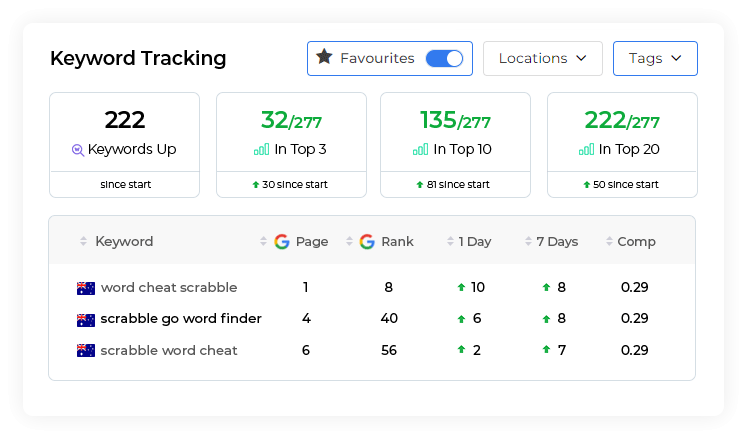Image resolution: width=747 pixels, height=439 pixels.
Task: Sort table by Keyword column arrows
Action: coord(83,241)
